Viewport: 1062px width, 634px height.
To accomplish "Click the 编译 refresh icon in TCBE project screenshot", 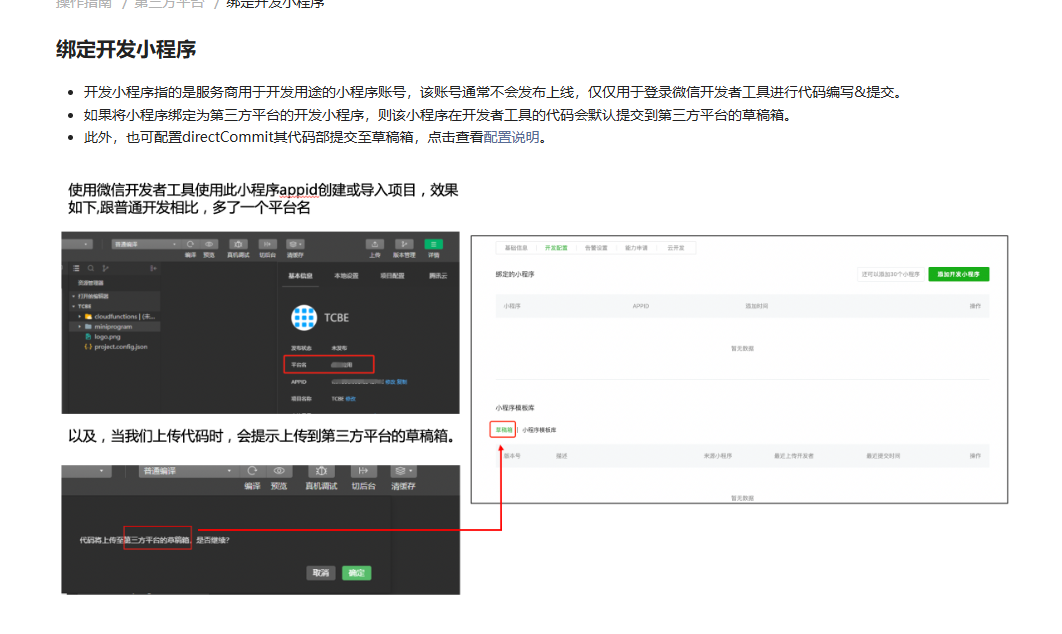I will pos(190,244).
